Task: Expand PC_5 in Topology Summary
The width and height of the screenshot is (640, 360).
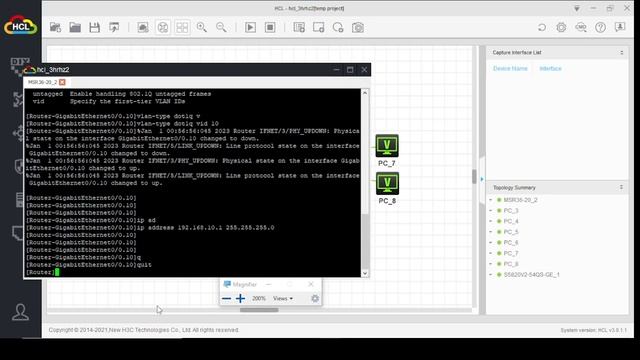Action: (x=491, y=231)
